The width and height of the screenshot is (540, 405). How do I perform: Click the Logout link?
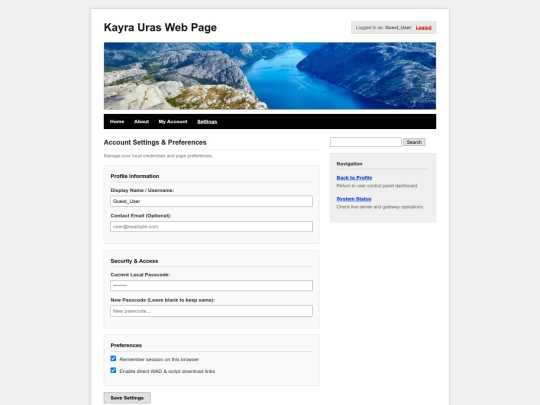[423, 28]
